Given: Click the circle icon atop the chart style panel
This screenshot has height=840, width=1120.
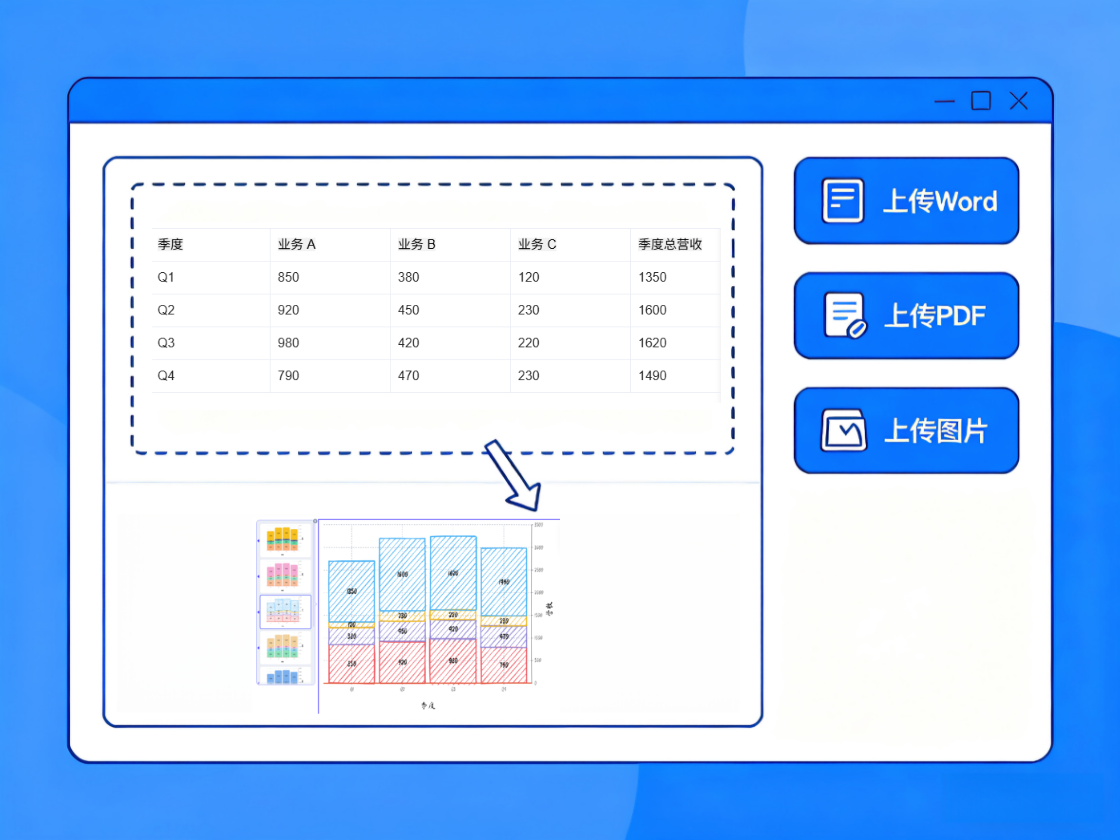Looking at the screenshot, I should click(315, 521).
